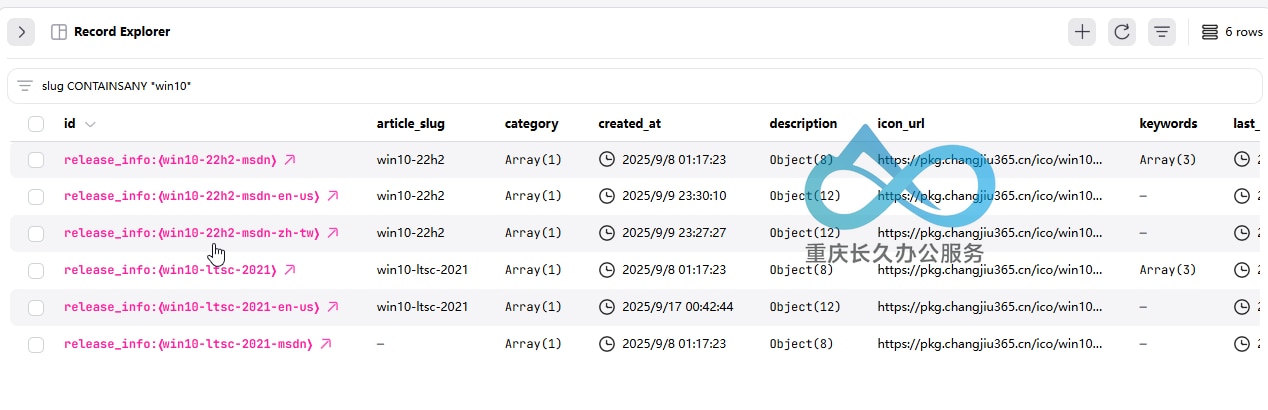Select created_at value 2025/9/9 23:30:10
This screenshot has width=1268, height=410.
(x=674, y=197)
